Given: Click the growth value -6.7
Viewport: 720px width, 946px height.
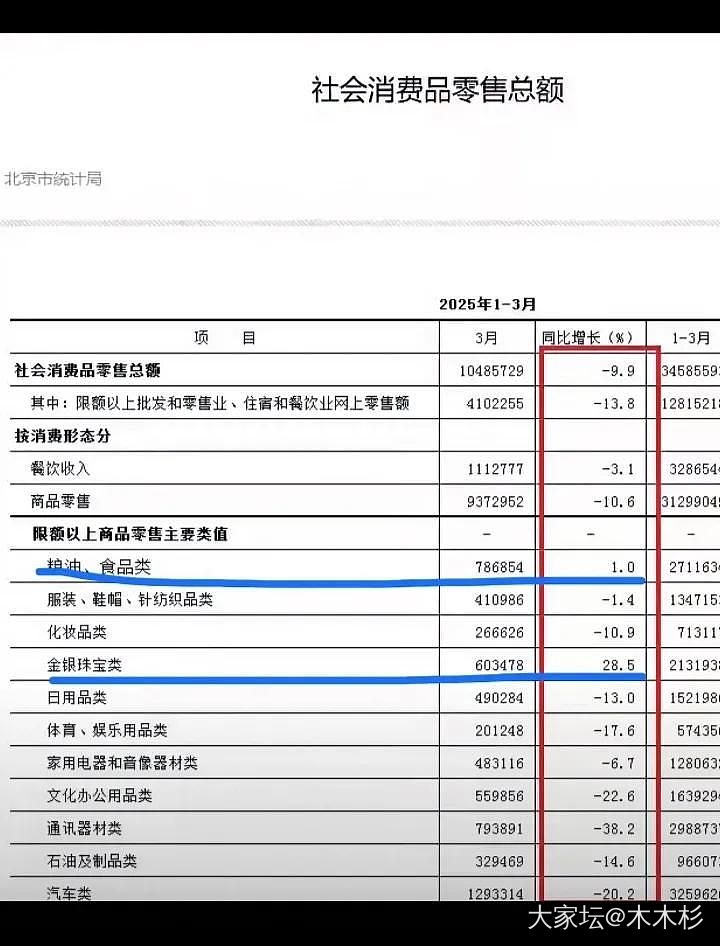Looking at the screenshot, I should [618, 763].
